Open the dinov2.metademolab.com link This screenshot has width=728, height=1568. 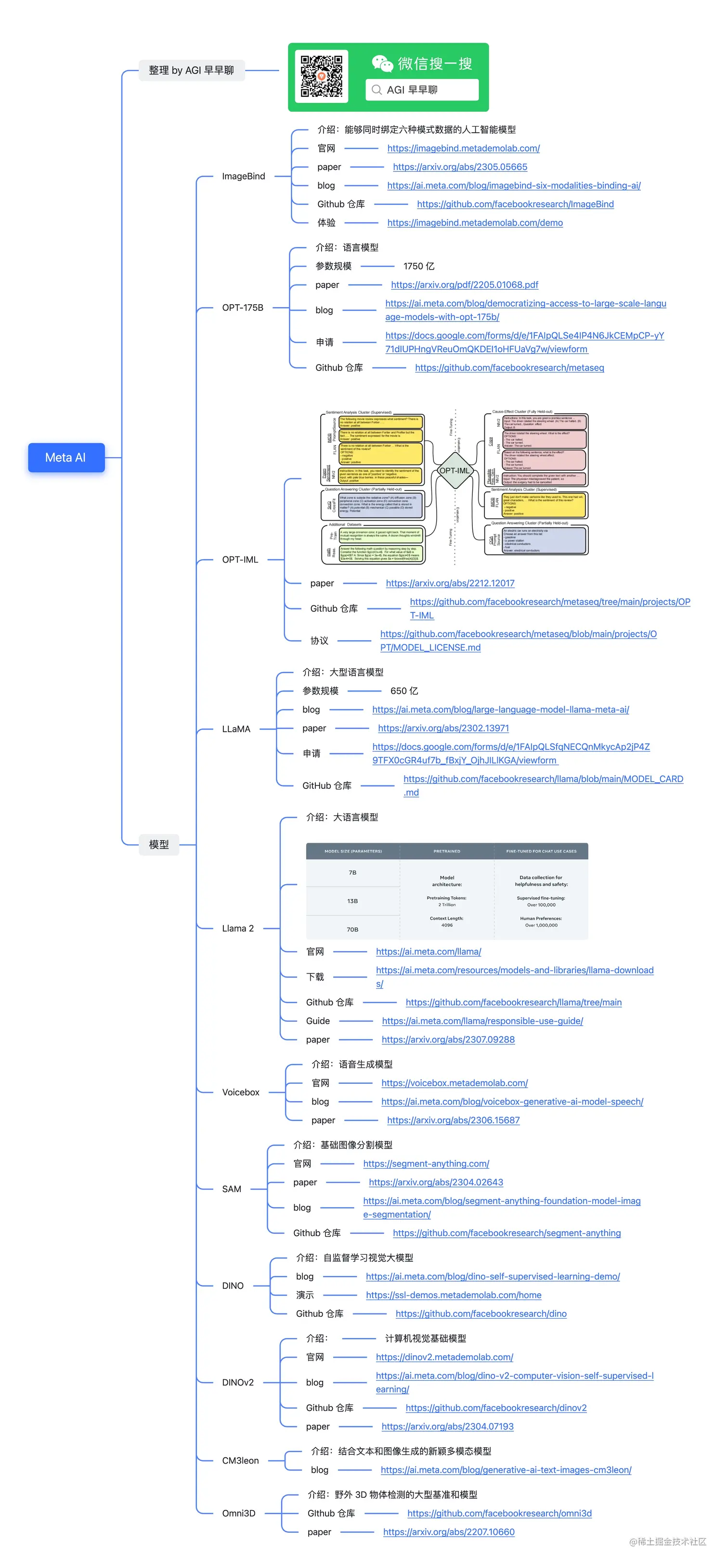tap(444, 1357)
